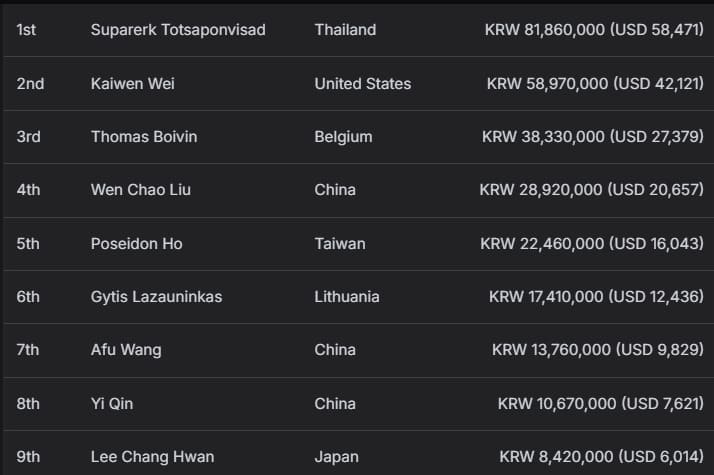Select the Japan country cell

coord(336,457)
